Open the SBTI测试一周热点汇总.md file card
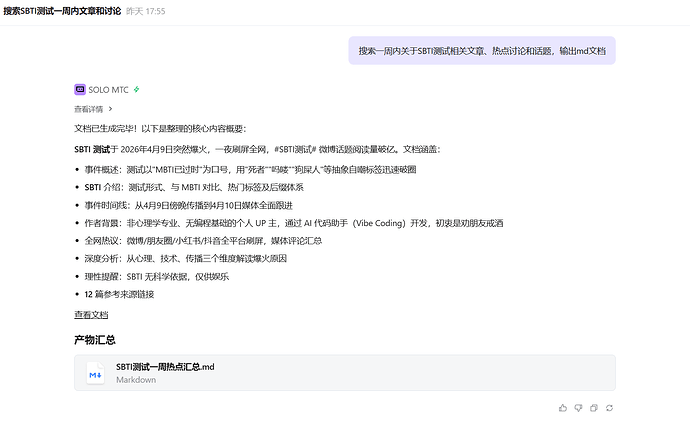This screenshot has width=690, height=425. 344,373
